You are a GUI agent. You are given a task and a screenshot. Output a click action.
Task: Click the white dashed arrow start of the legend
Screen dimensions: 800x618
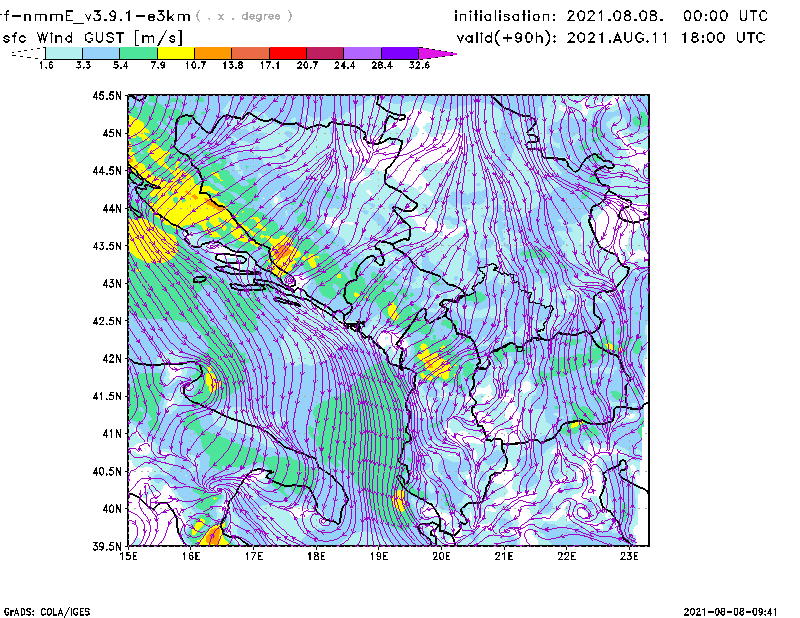(28, 53)
